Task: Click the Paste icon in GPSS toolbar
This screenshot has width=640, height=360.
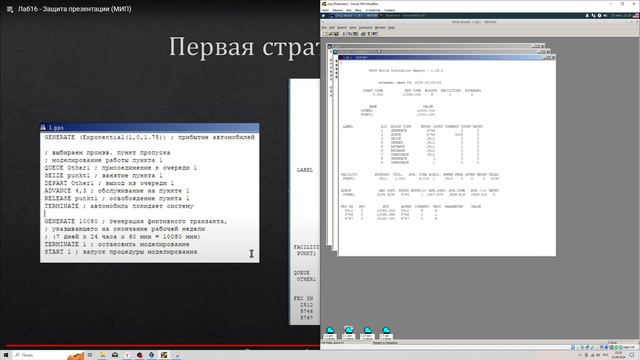Action: click(x=356, y=34)
